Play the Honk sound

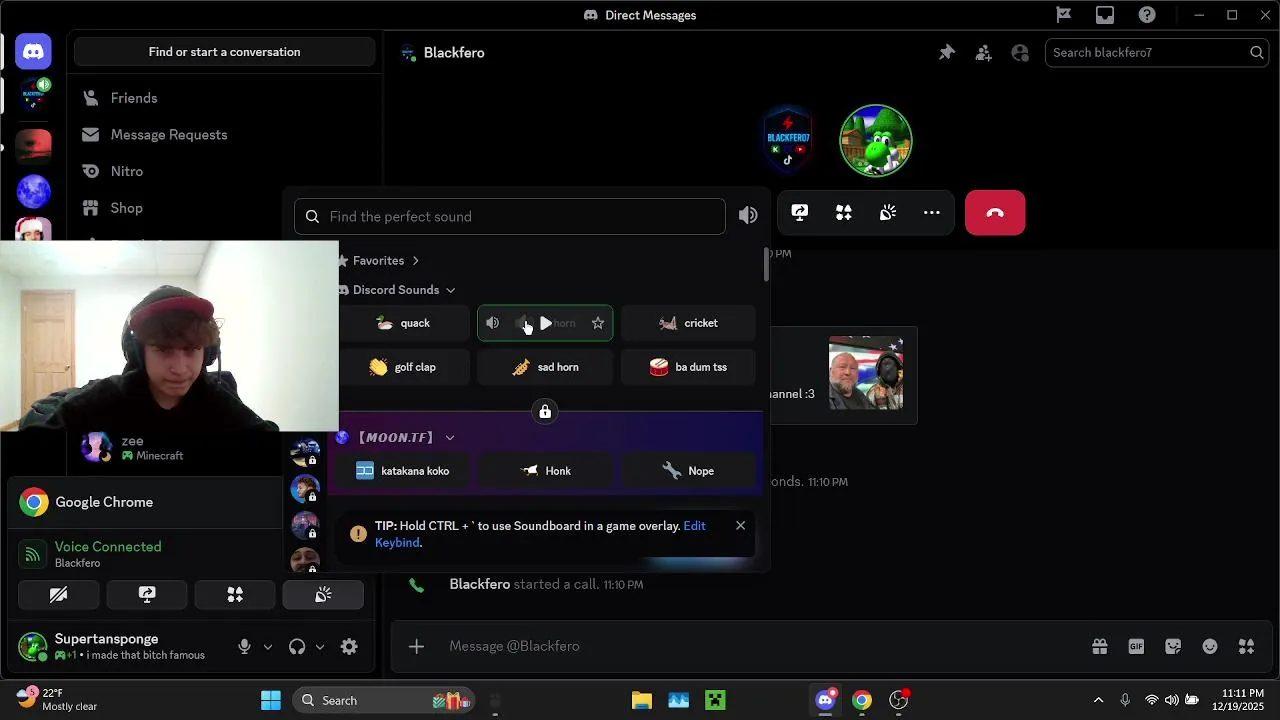(545, 471)
